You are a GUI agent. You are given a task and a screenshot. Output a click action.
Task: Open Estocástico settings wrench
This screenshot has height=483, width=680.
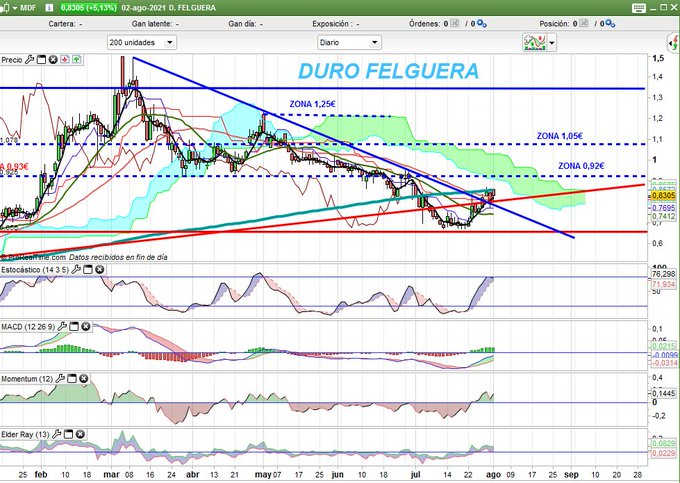(76, 270)
